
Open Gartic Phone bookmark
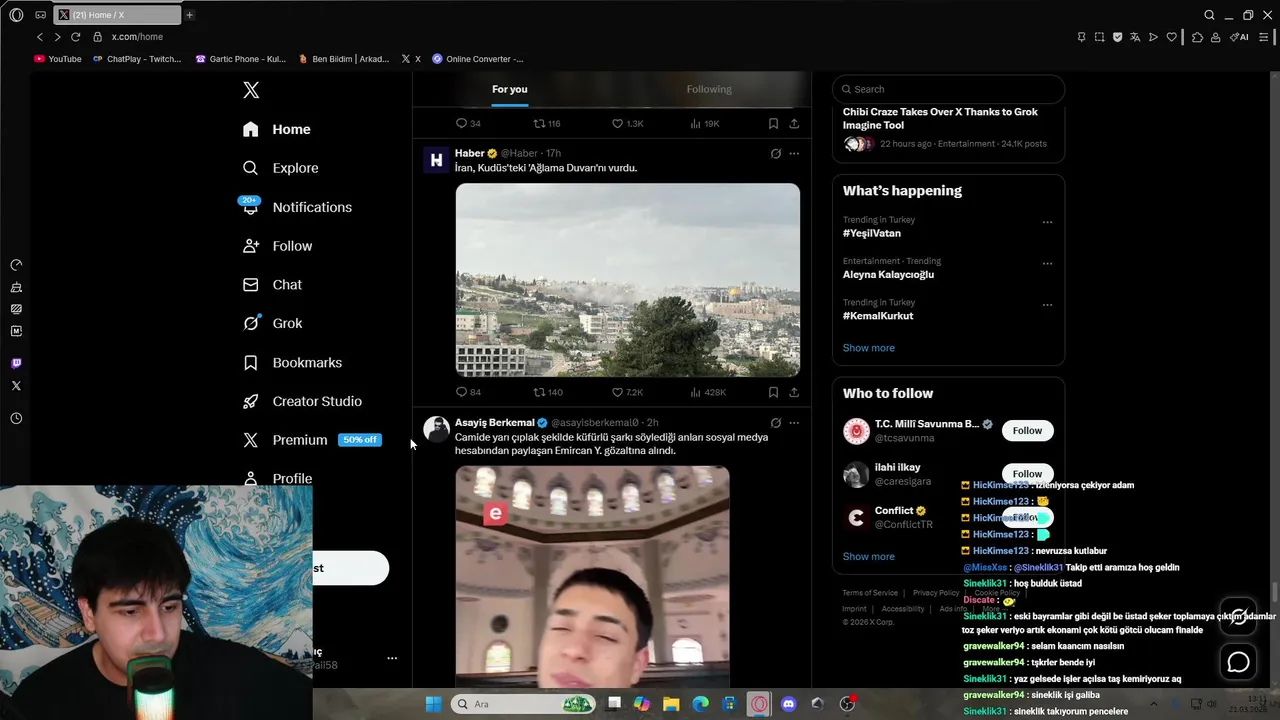pos(241,59)
